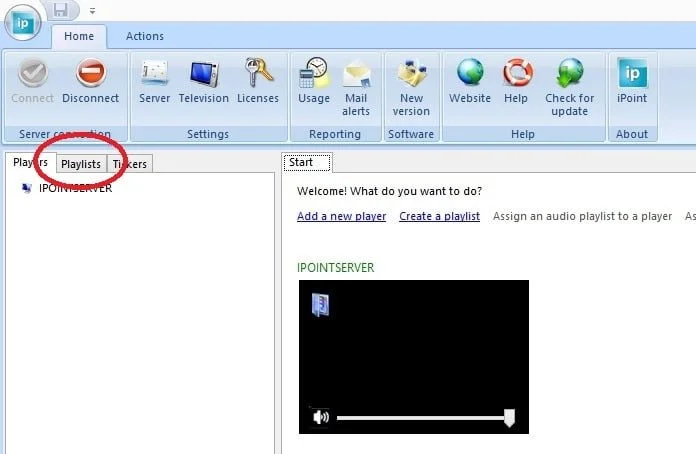The width and height of the screenshot is (696, 454).
Task: Click the black player preview screen
Action: [x=414, y=357]
